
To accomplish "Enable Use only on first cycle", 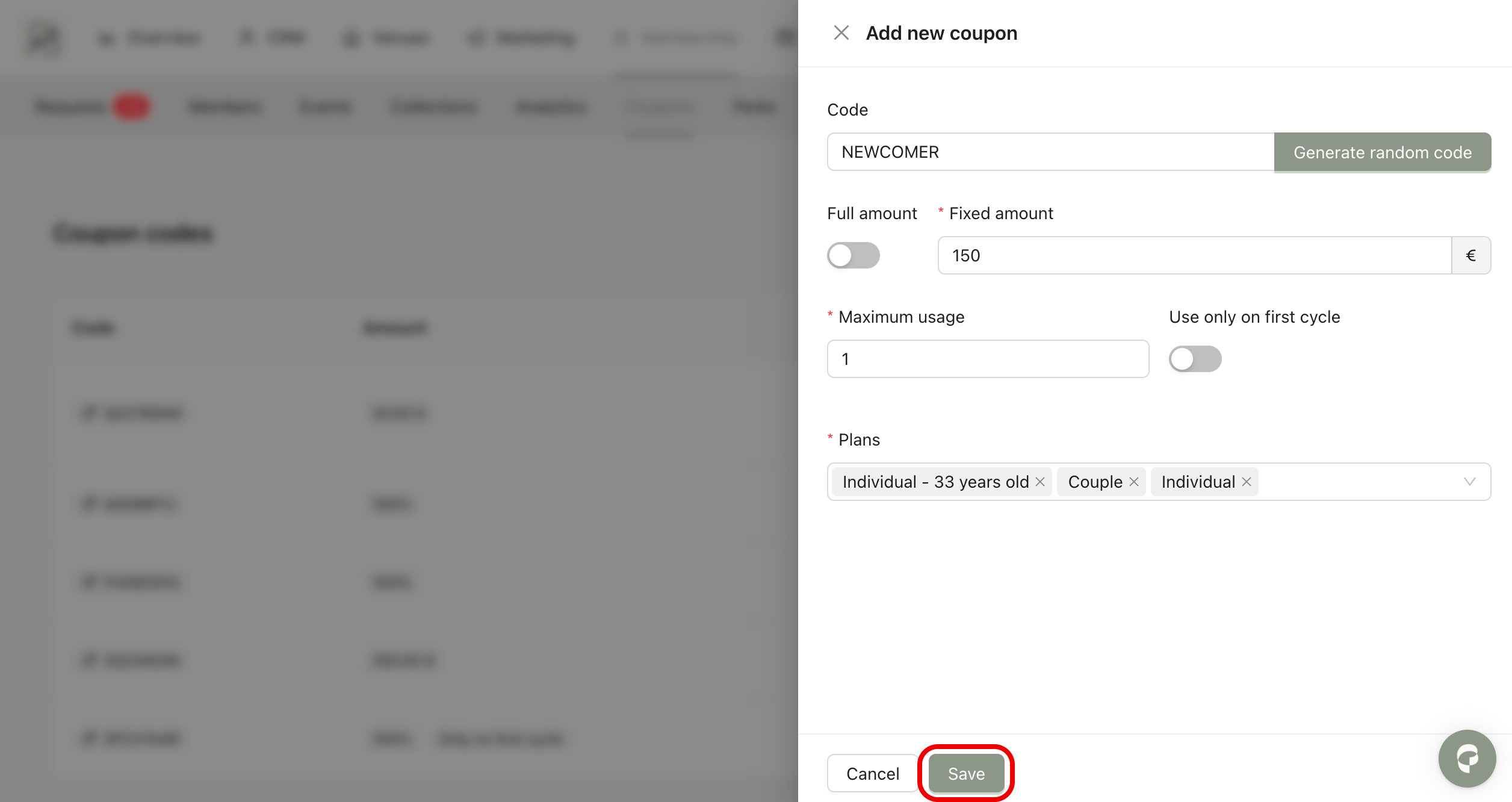I will [x=1195, y=359].
